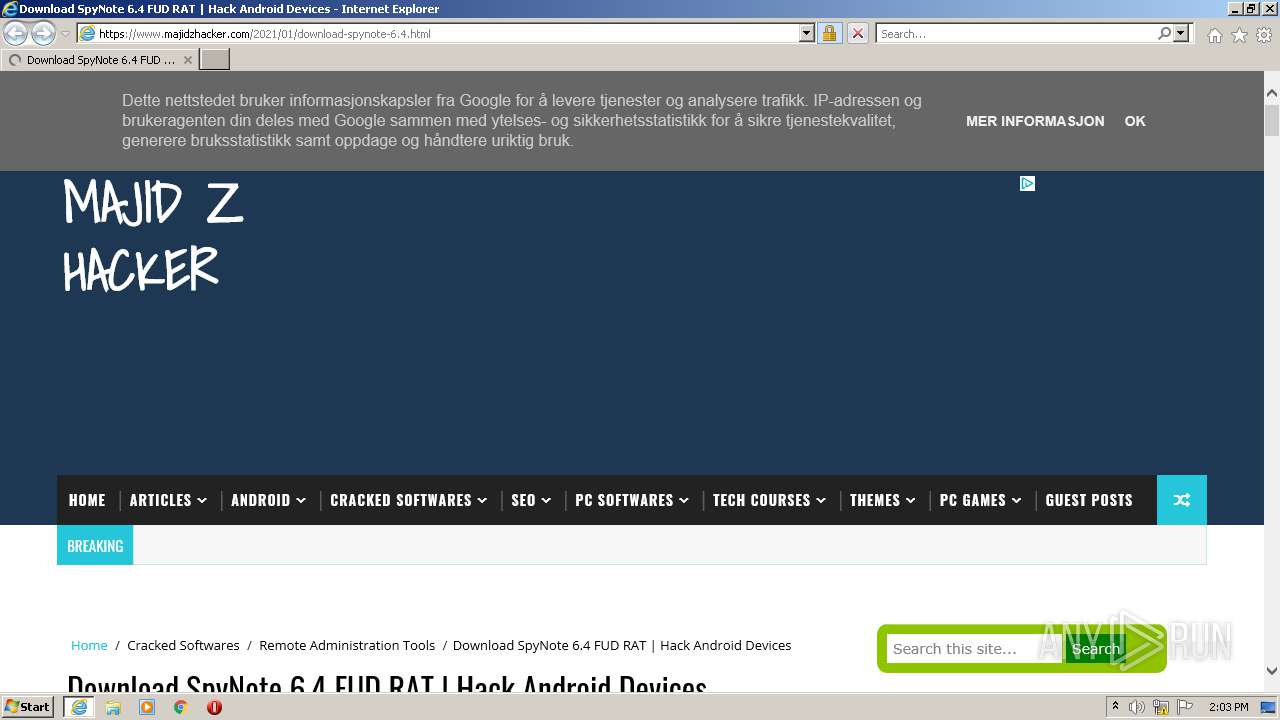Open Favorites with the star icon
Image resolution: width=1280 pixels, height=720 pixels.
tap(1239, 35)
